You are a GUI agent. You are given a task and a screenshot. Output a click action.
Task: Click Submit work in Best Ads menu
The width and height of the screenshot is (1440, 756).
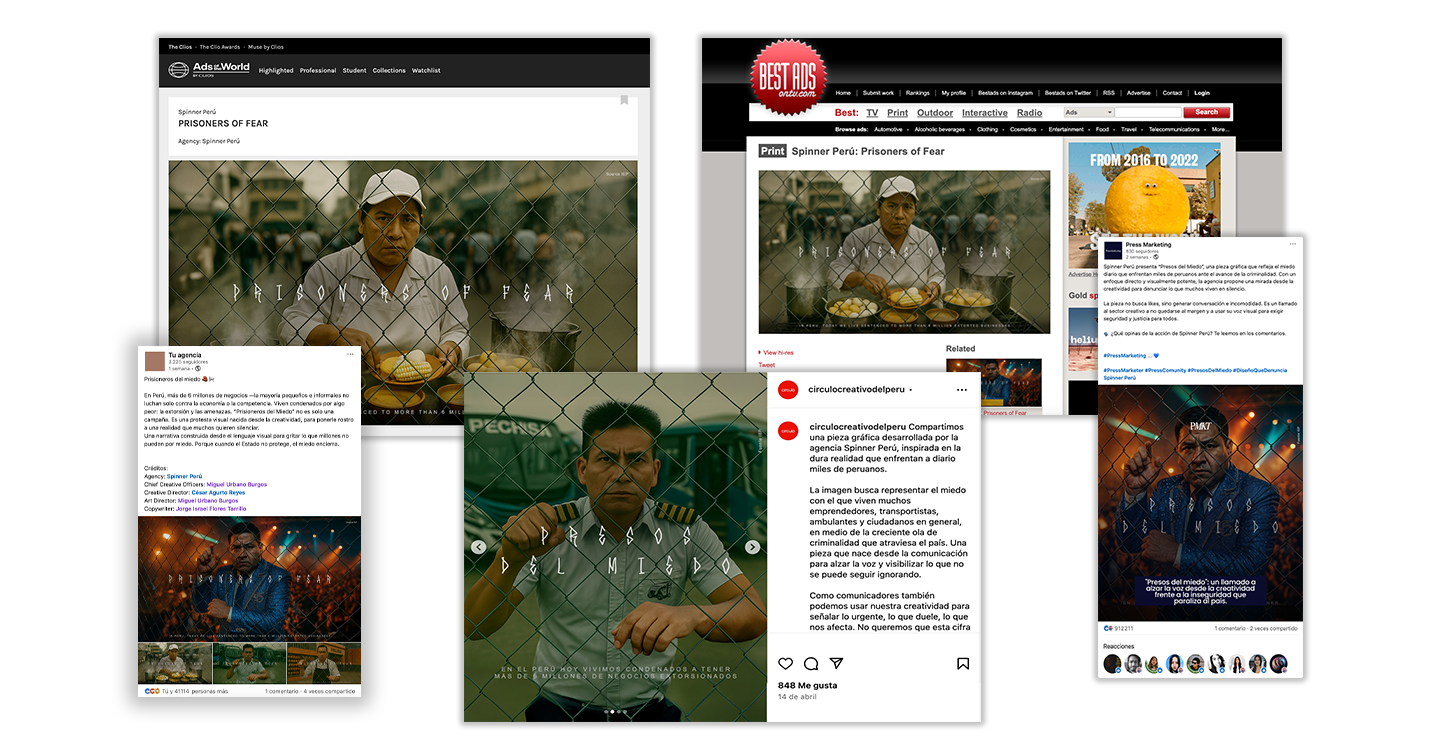(878, 93)
